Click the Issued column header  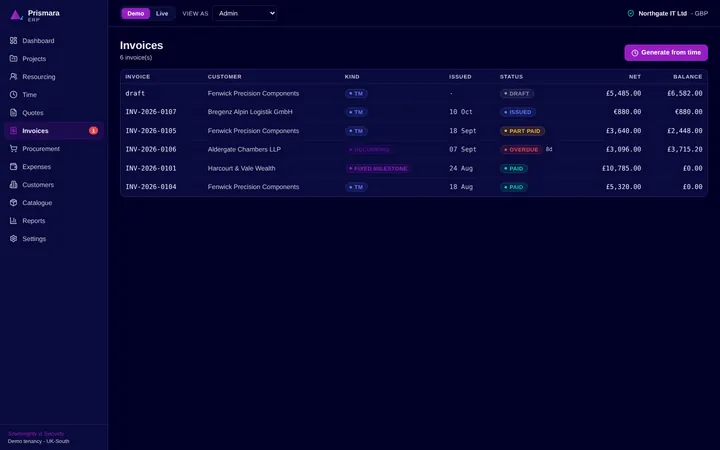coord(460,77)
